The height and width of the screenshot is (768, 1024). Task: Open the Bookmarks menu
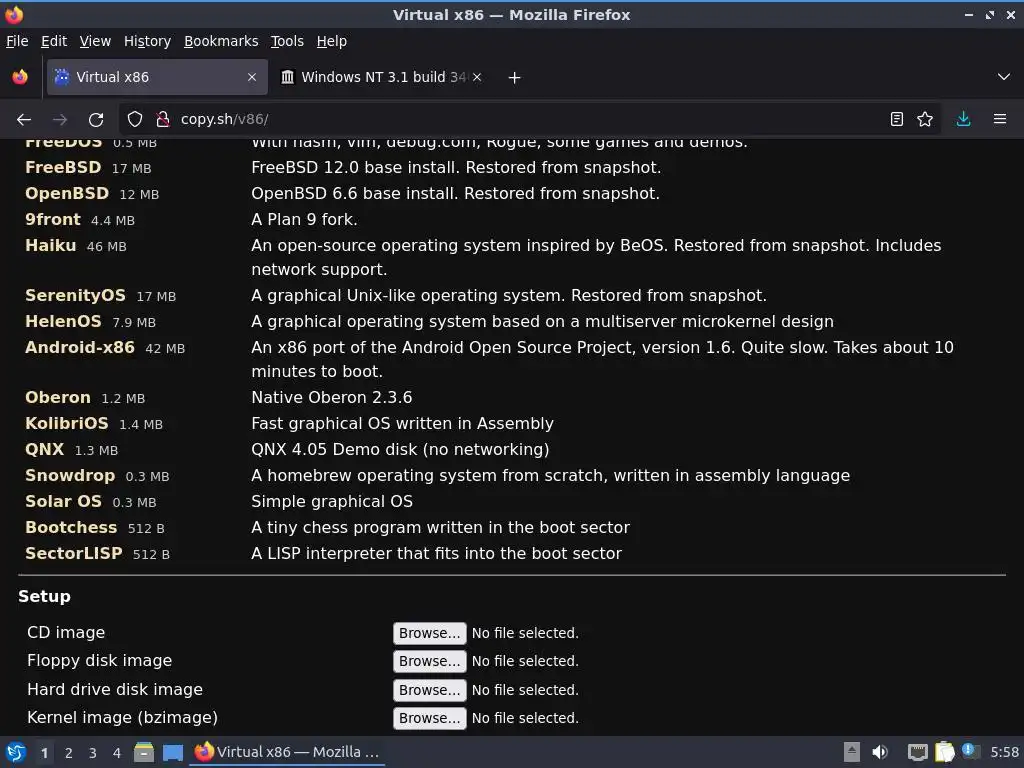221,41
